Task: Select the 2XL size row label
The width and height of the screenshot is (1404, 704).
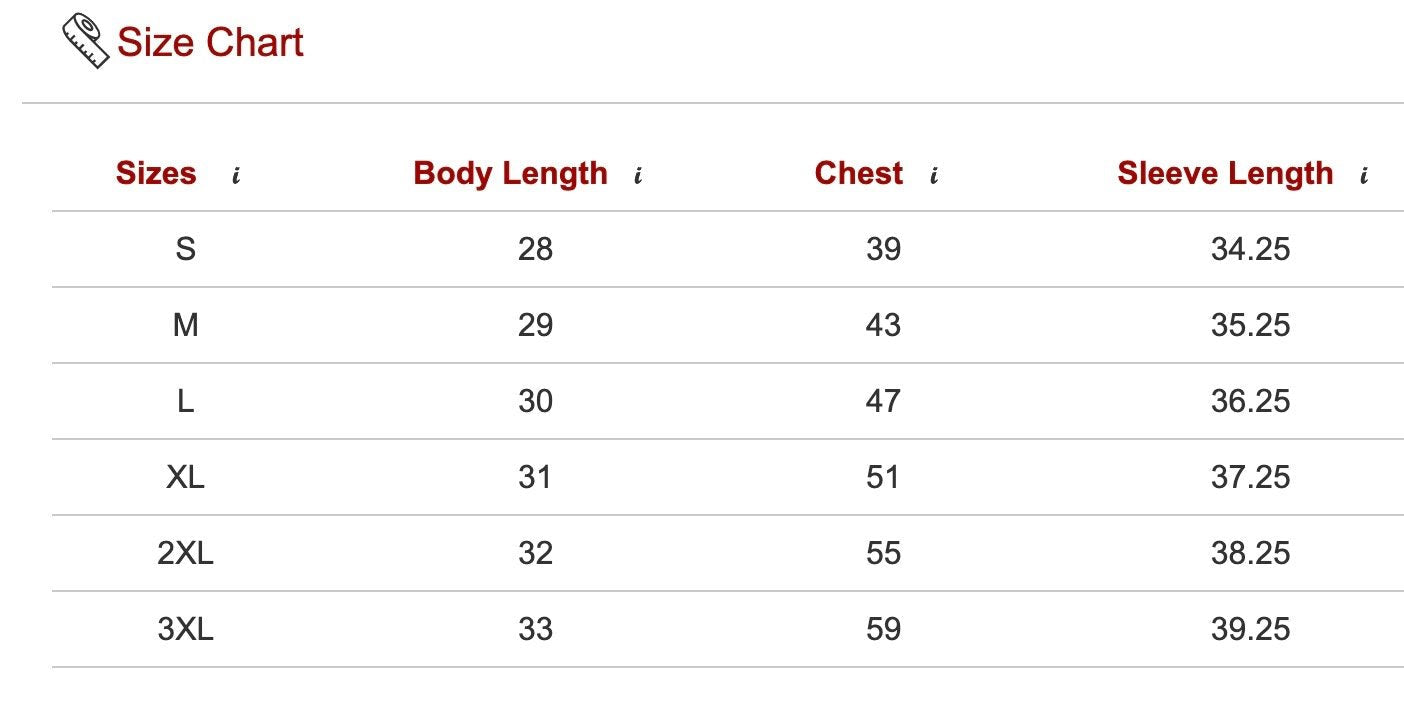Action: [185, 553]
